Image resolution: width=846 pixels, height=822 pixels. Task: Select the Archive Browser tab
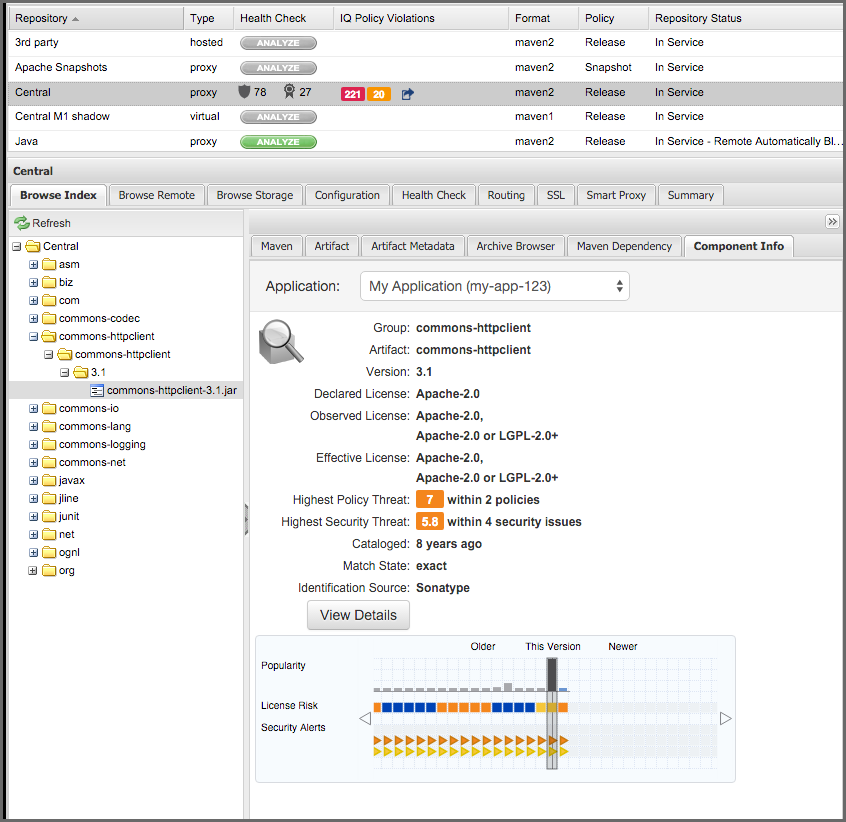point(515,246)
